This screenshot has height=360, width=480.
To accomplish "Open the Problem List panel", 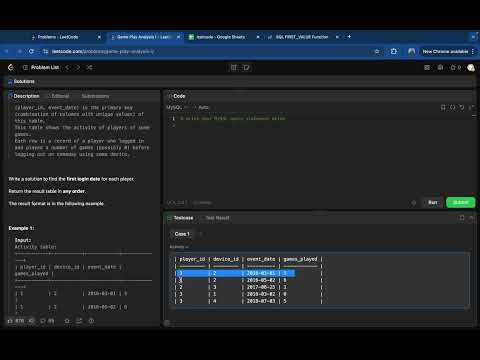I will coord(41,68).
